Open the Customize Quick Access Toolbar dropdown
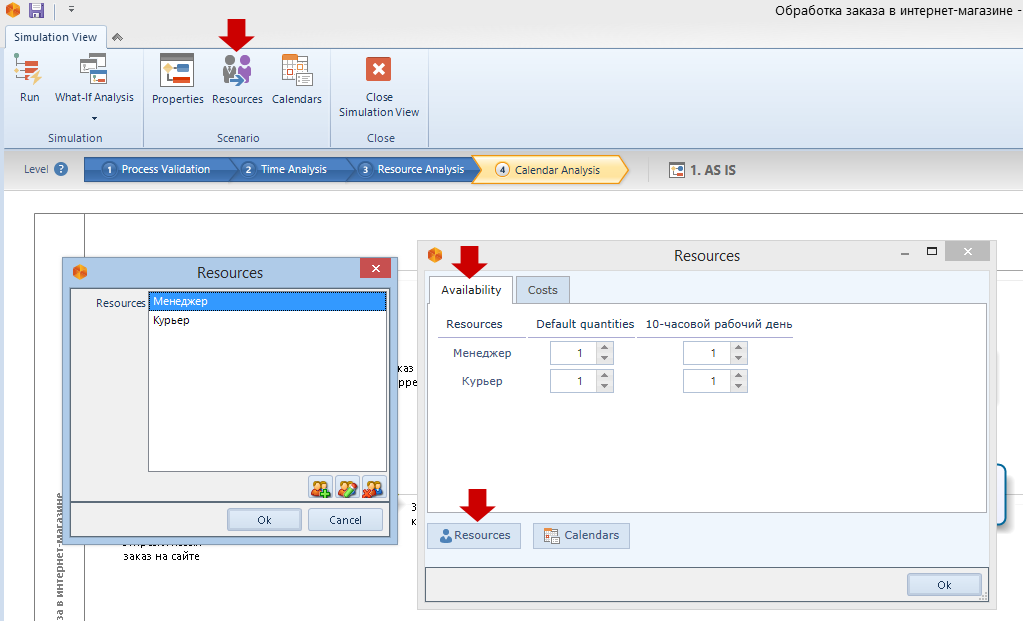 [x=71, y=10]
